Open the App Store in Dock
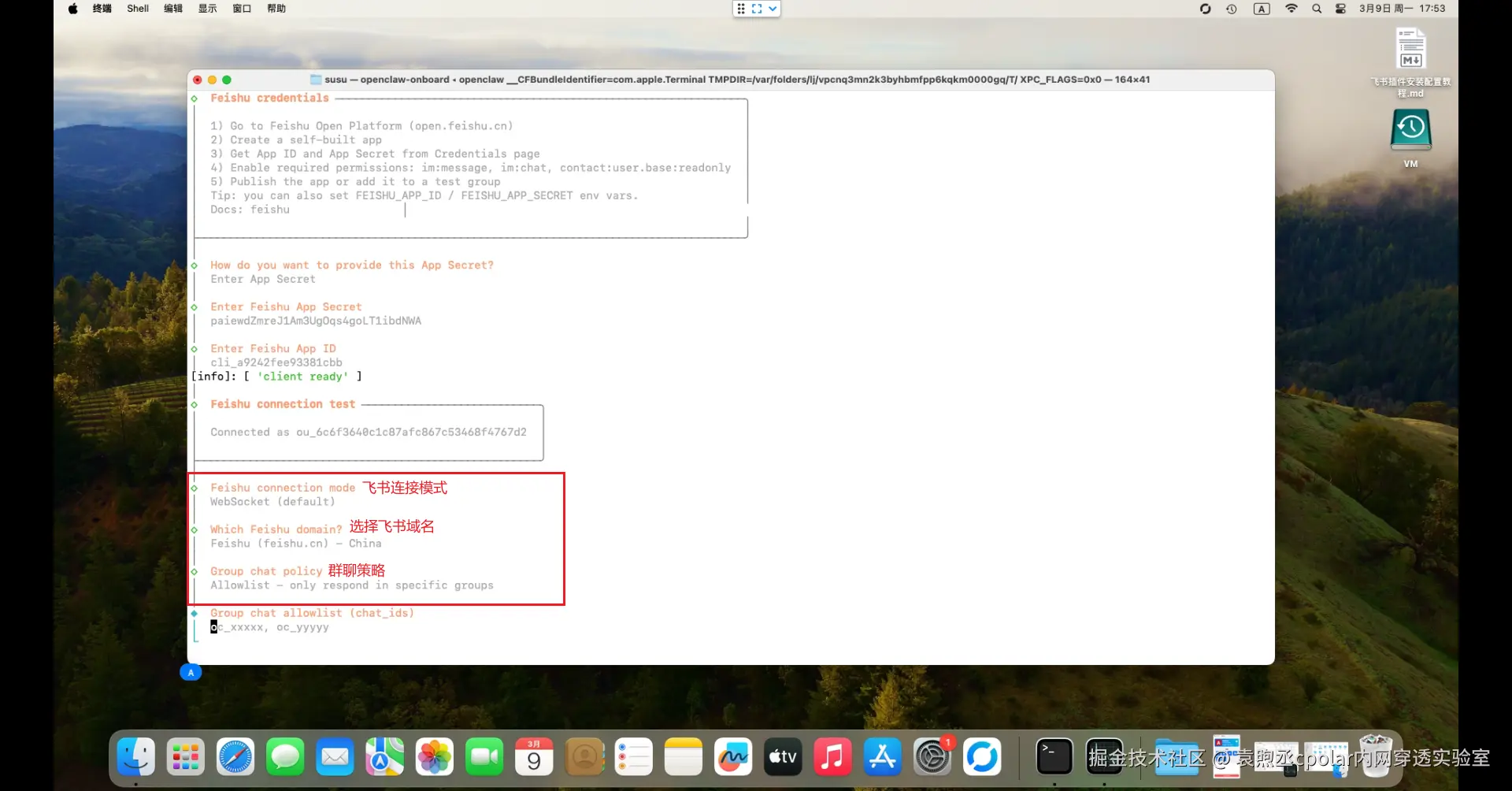 (882, 757)
